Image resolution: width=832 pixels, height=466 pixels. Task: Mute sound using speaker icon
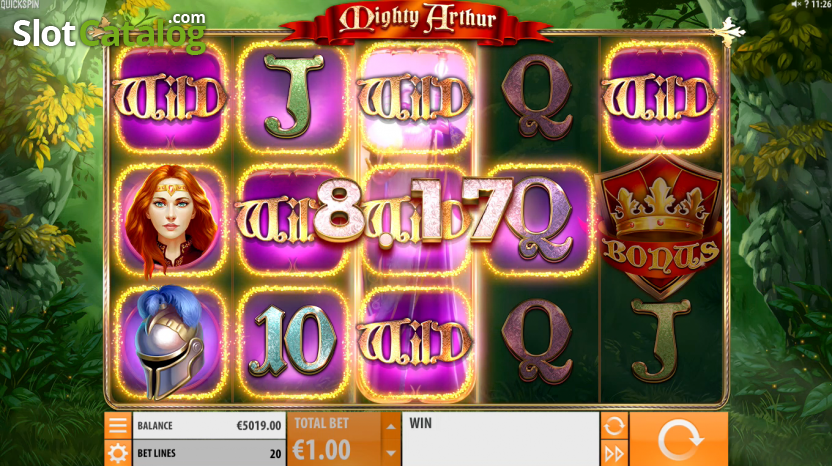click(795, 4)
